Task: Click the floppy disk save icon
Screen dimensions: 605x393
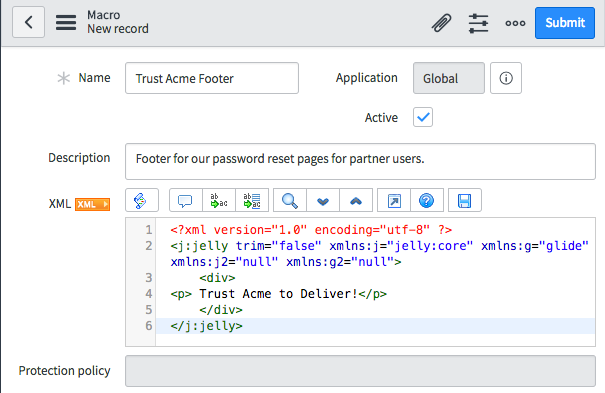Action: [465, 200]
